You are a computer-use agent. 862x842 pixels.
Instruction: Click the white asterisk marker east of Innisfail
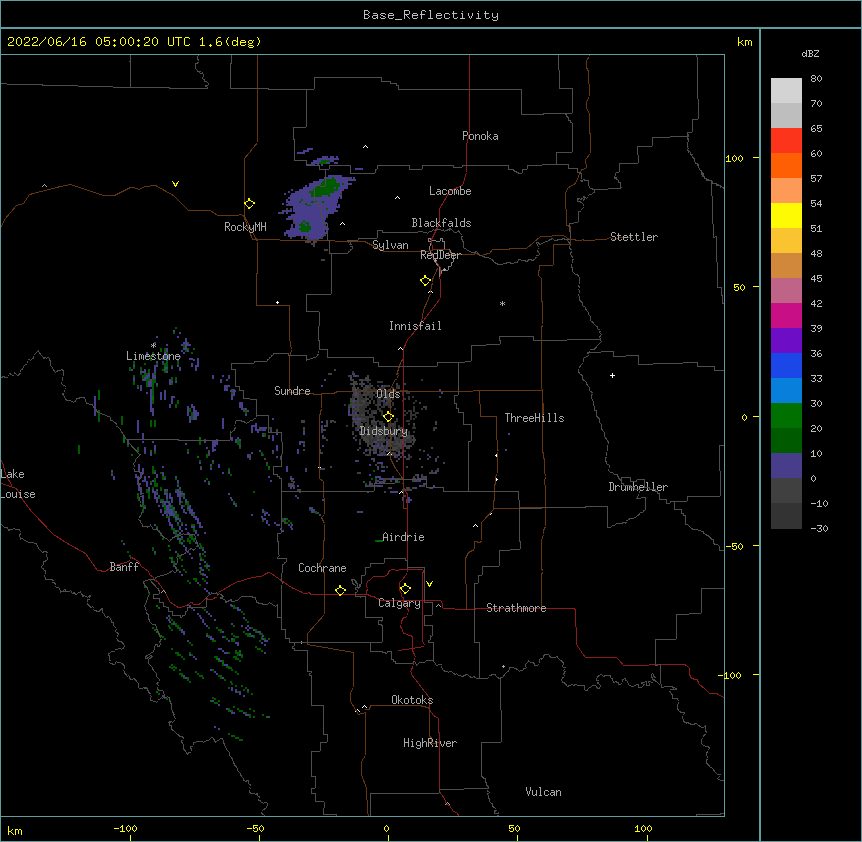tap(502, 303)
